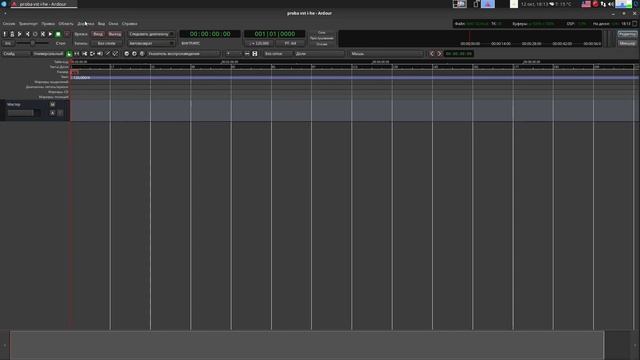Click the Zoom in icon
The image size is (640, 360).
pos(134,54)
